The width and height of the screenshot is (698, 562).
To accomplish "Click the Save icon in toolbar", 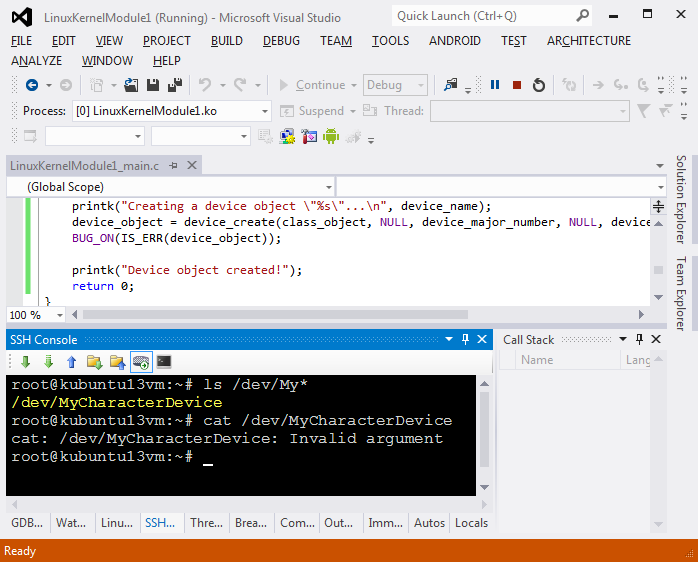I will coord(153,85).
